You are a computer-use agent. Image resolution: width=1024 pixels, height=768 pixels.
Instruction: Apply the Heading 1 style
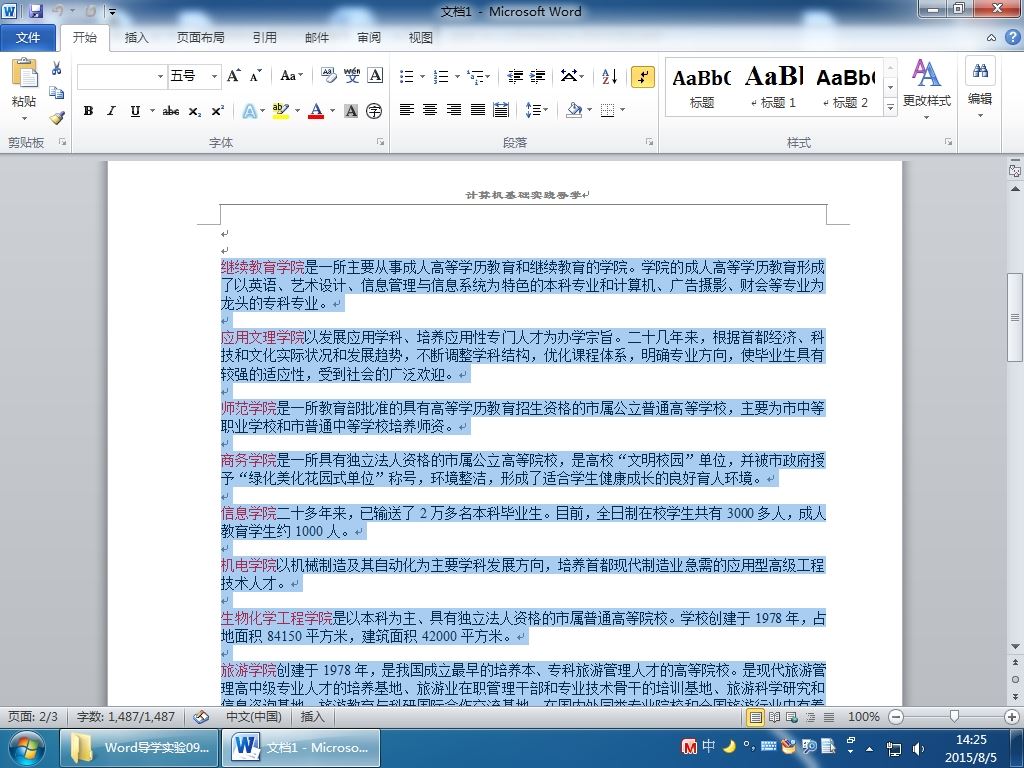(x=775, y=87)
